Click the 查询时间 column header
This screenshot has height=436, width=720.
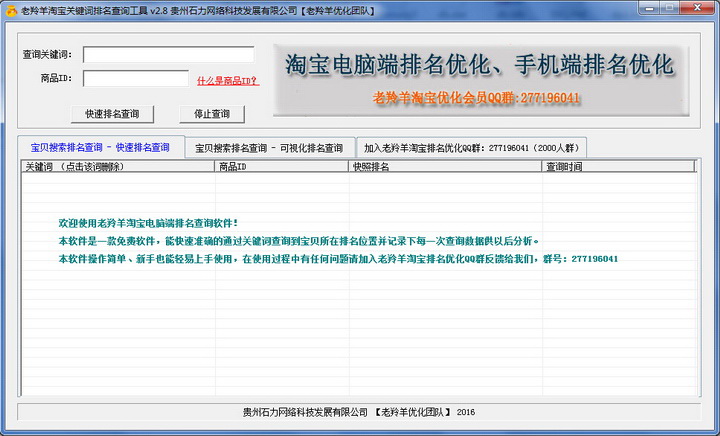pyautogui.click(x=618, y=167)
